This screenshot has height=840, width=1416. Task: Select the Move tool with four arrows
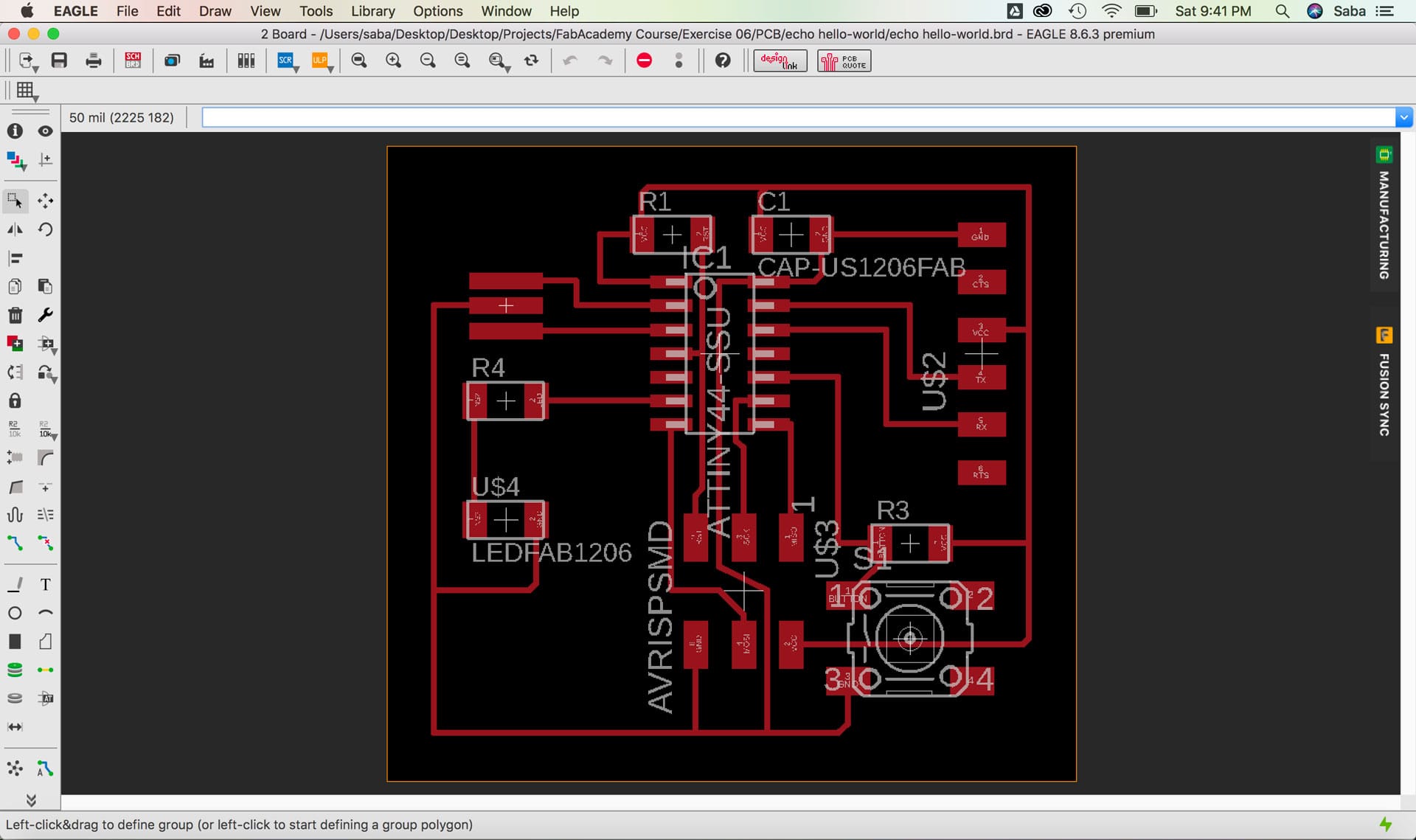(45, 201)
